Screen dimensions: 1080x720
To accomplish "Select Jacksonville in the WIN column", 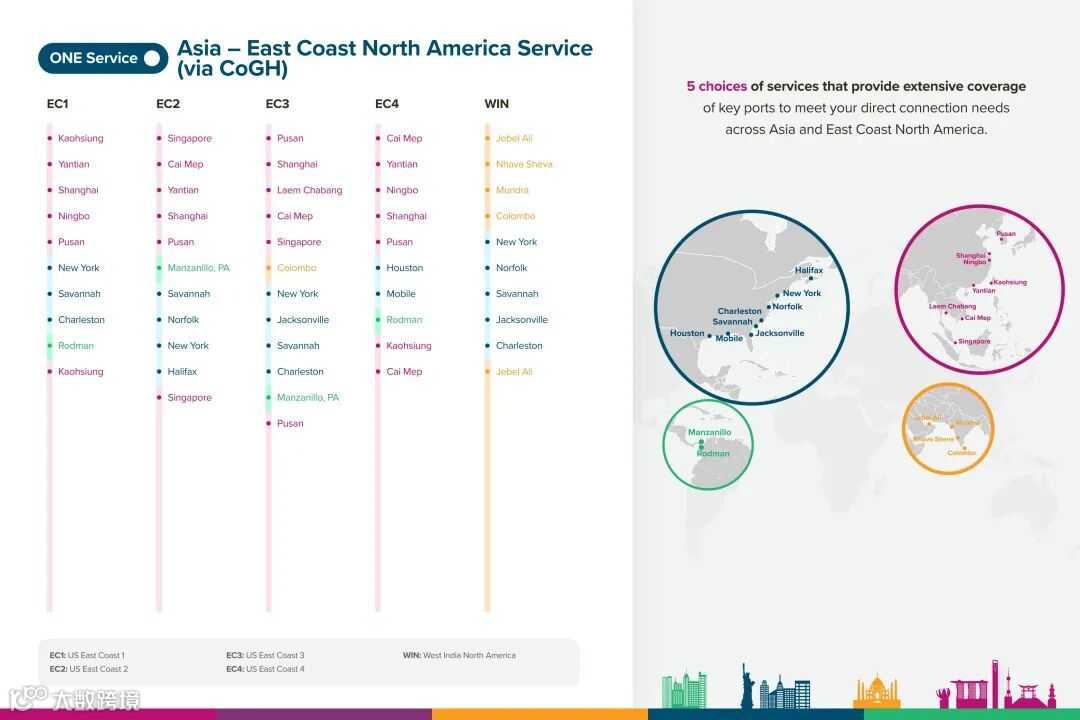I will click(521, 320).
